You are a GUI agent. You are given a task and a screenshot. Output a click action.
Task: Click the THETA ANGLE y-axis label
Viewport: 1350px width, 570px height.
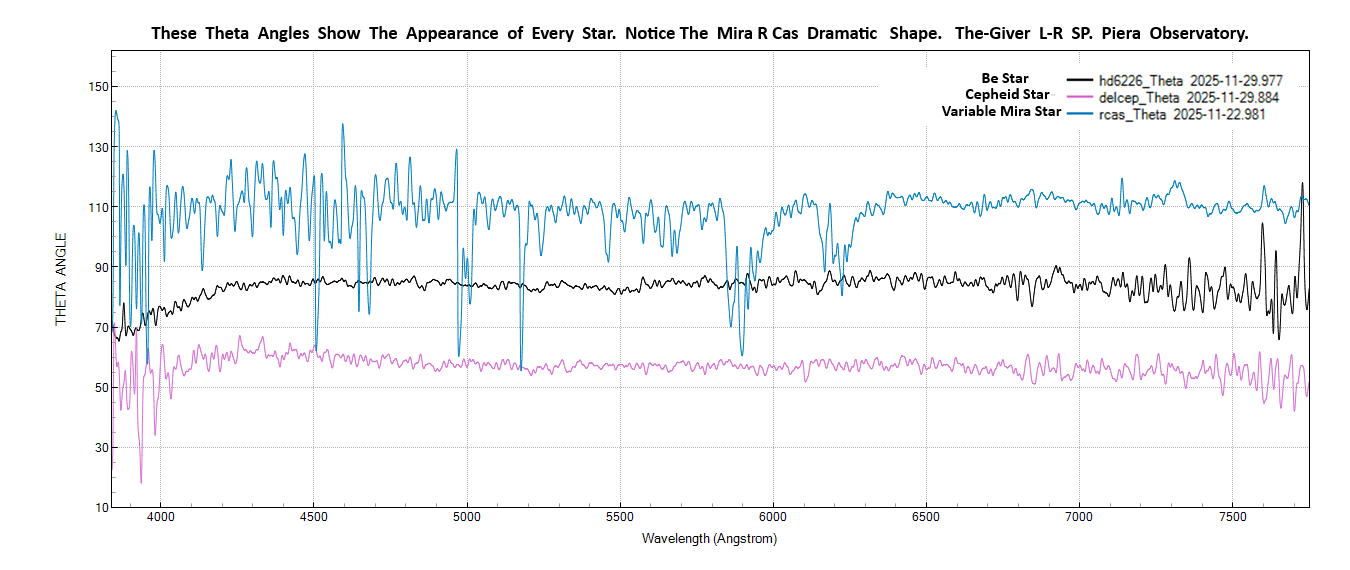pos(61,278)
